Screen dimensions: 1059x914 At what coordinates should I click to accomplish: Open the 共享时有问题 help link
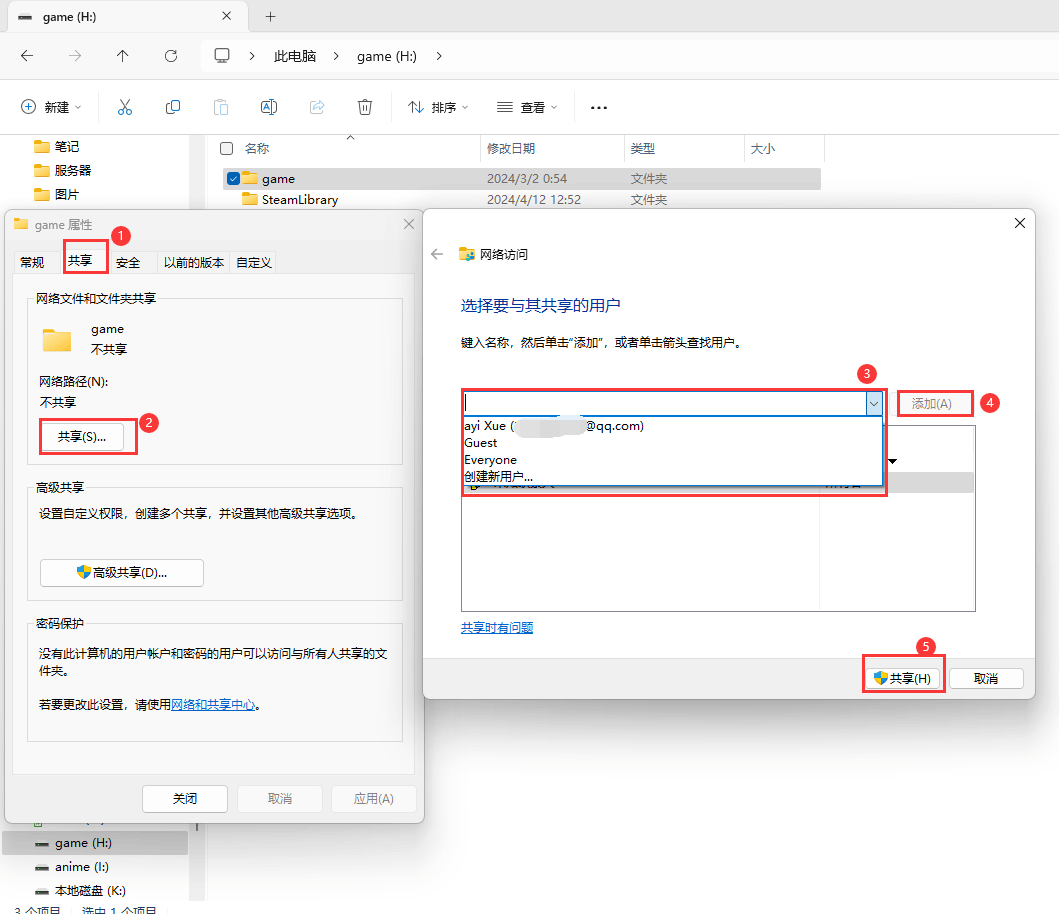(x=497, y=627)
